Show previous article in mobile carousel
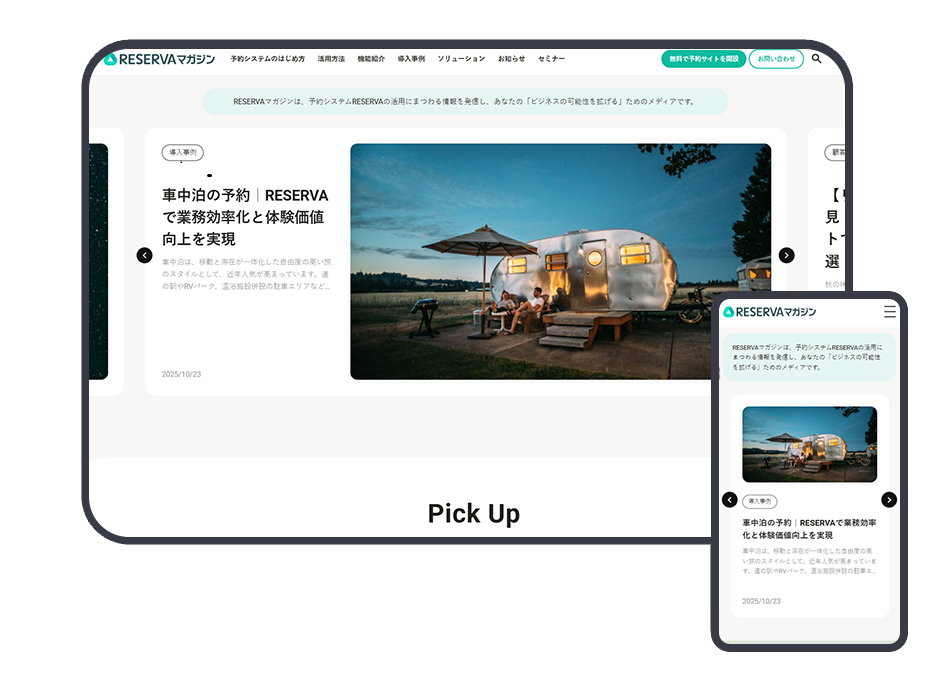Screen dimensions: 948x676 point(729,500)
